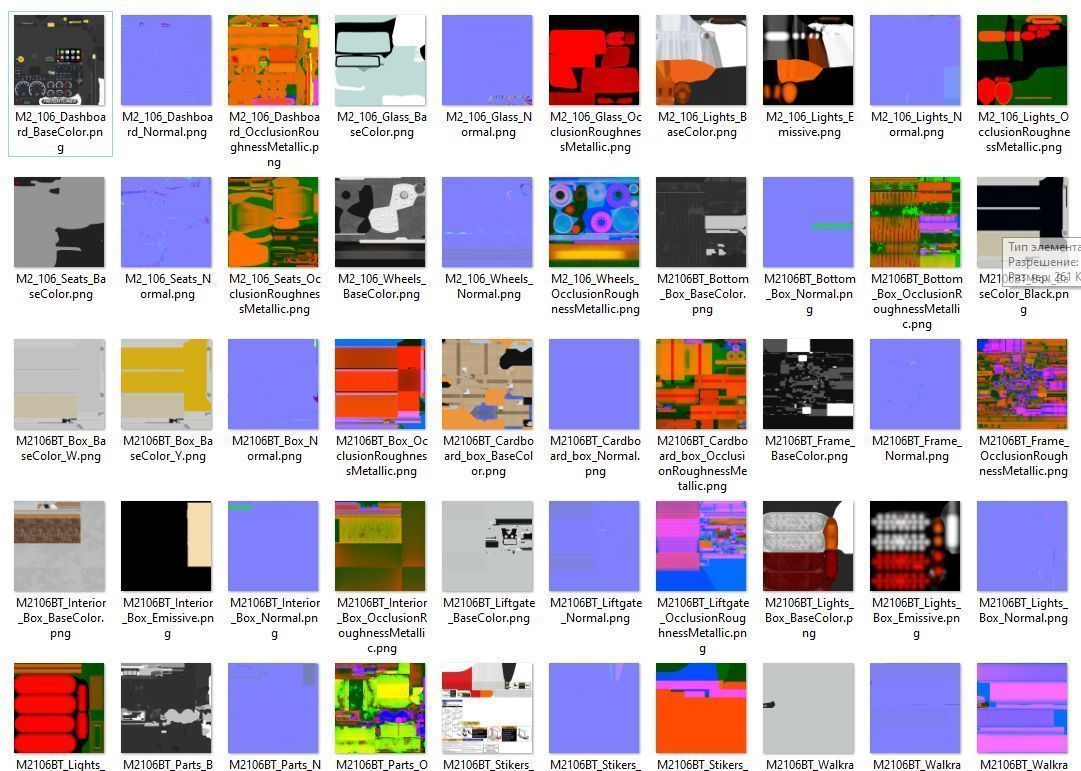The image size is (1081, 771).
Task: Select the M2_106_Seats_BaseColor.png thumbnail
Action: [x=59, y=222]
